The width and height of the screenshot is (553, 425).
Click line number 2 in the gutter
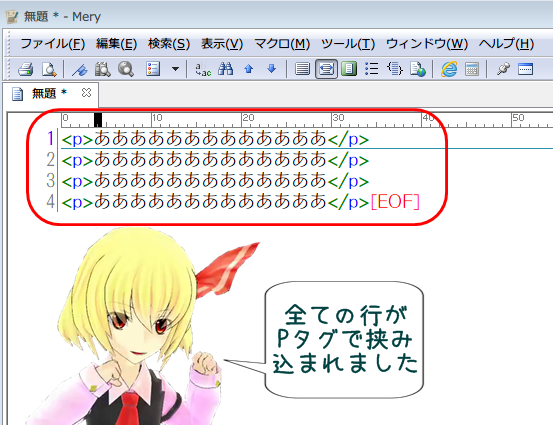click(x=50, y=159)
